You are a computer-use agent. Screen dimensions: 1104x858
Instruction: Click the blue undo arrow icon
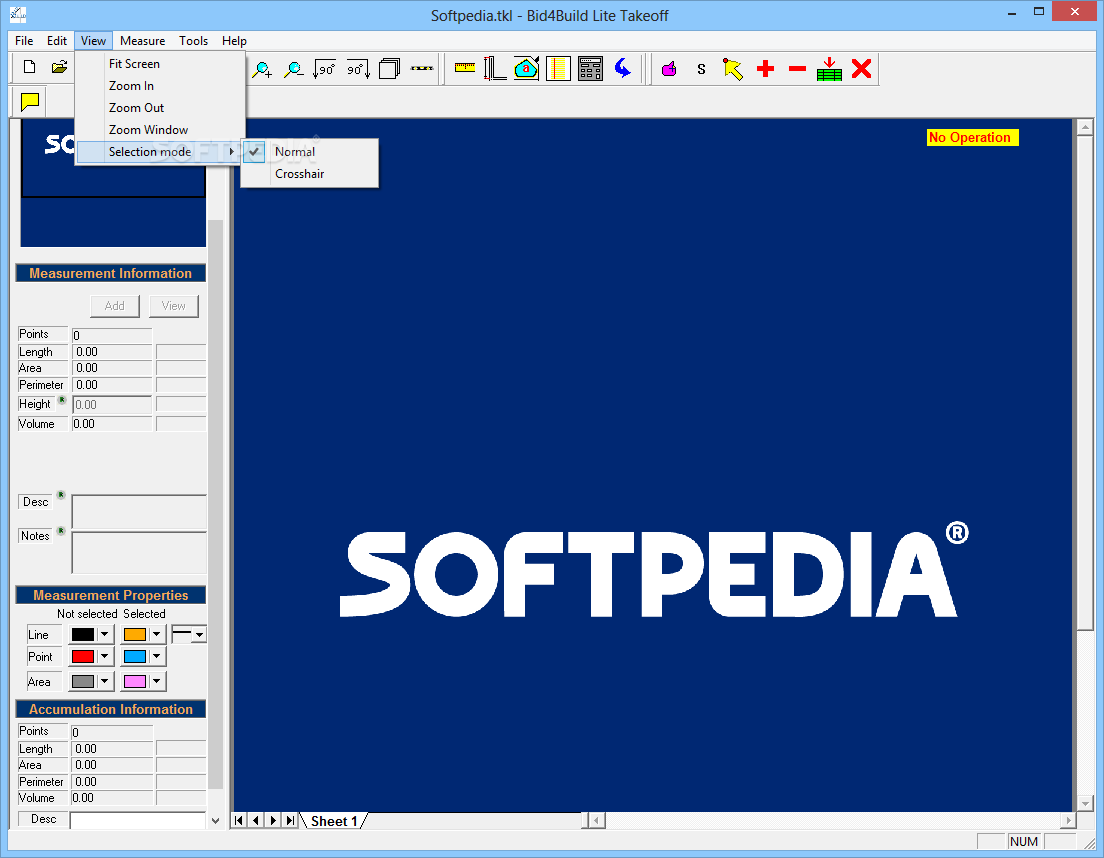coord(623,68)
